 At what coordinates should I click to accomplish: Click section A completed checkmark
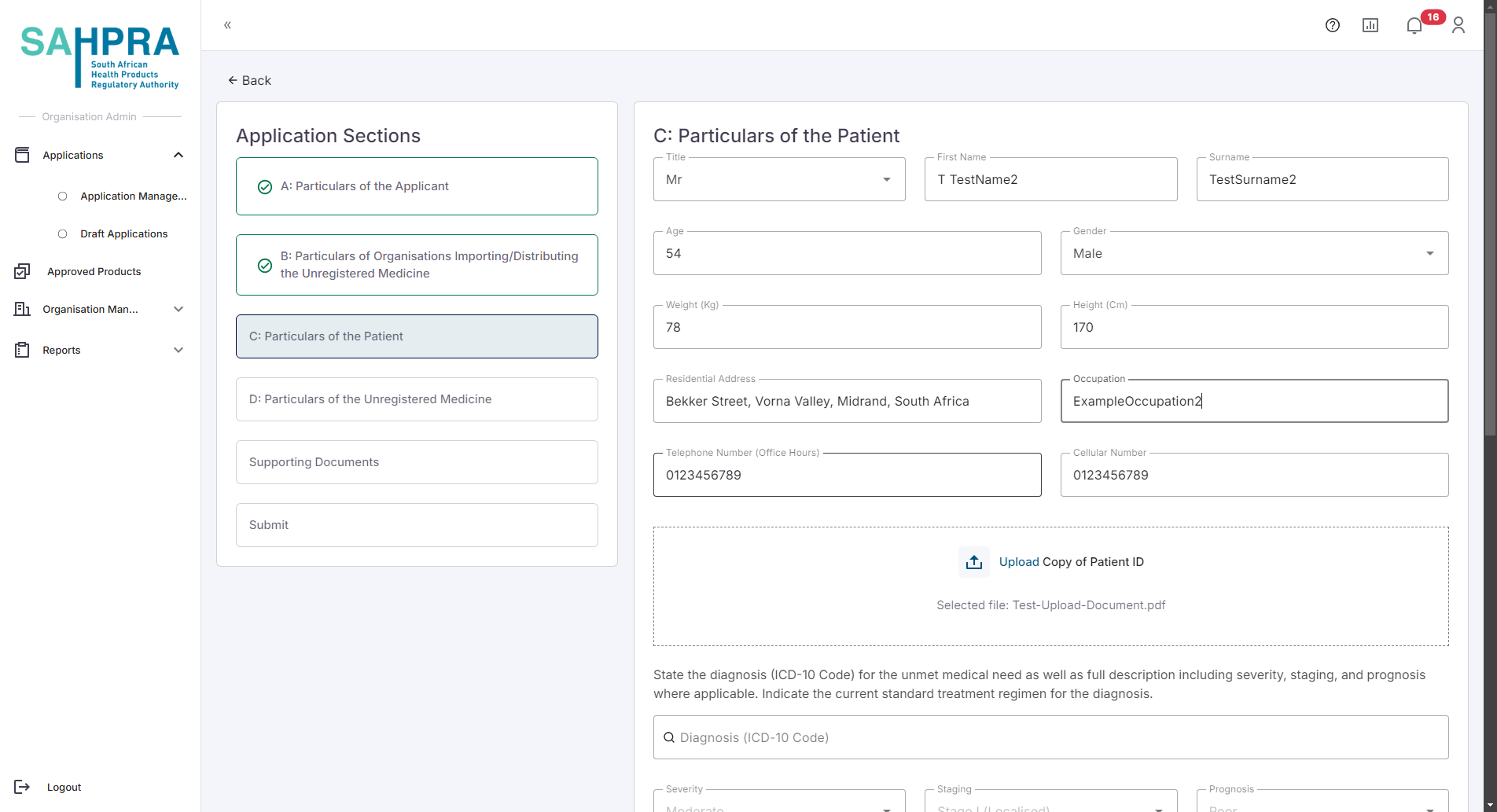[x=265, y=186]
